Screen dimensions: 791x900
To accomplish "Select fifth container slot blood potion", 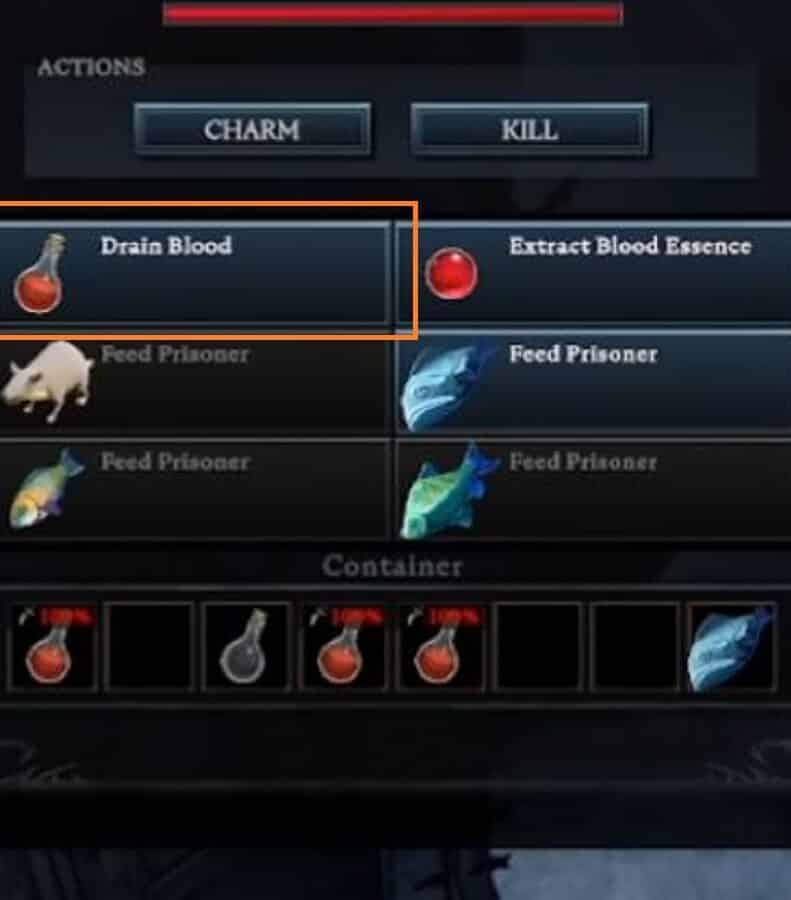I will coord(440,646).
